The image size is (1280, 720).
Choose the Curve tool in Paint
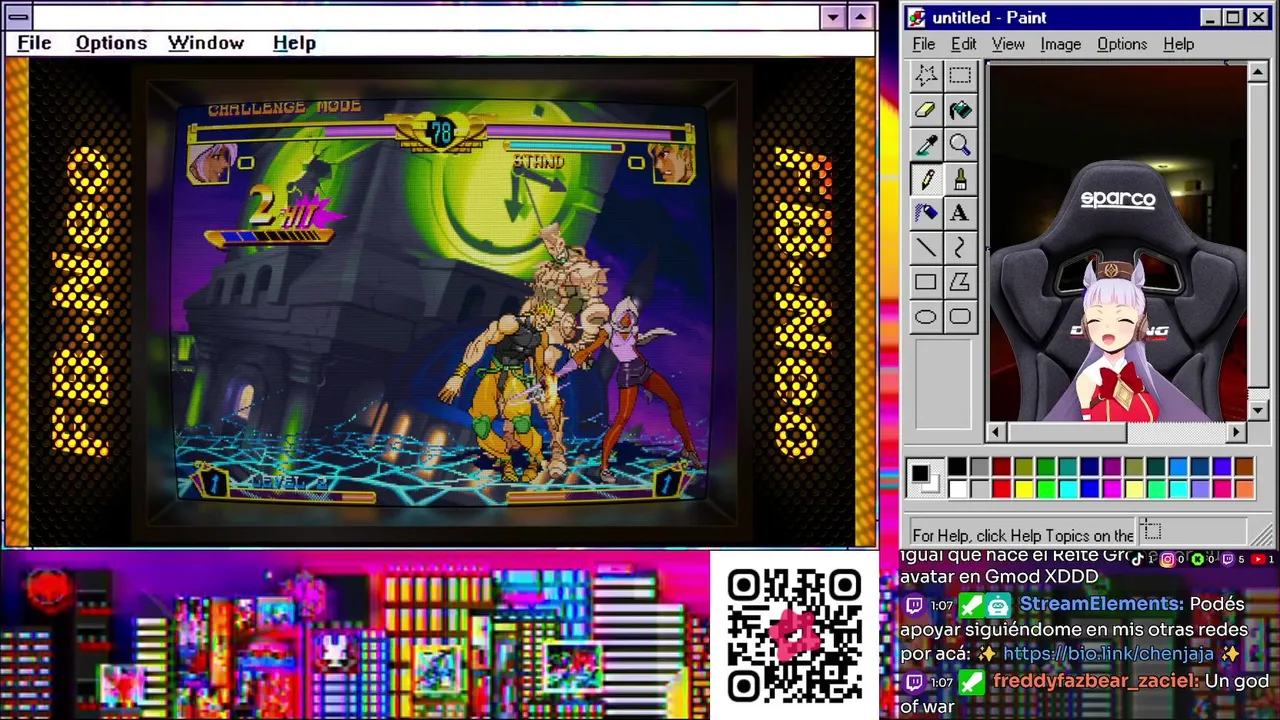[x=960, y=248]
